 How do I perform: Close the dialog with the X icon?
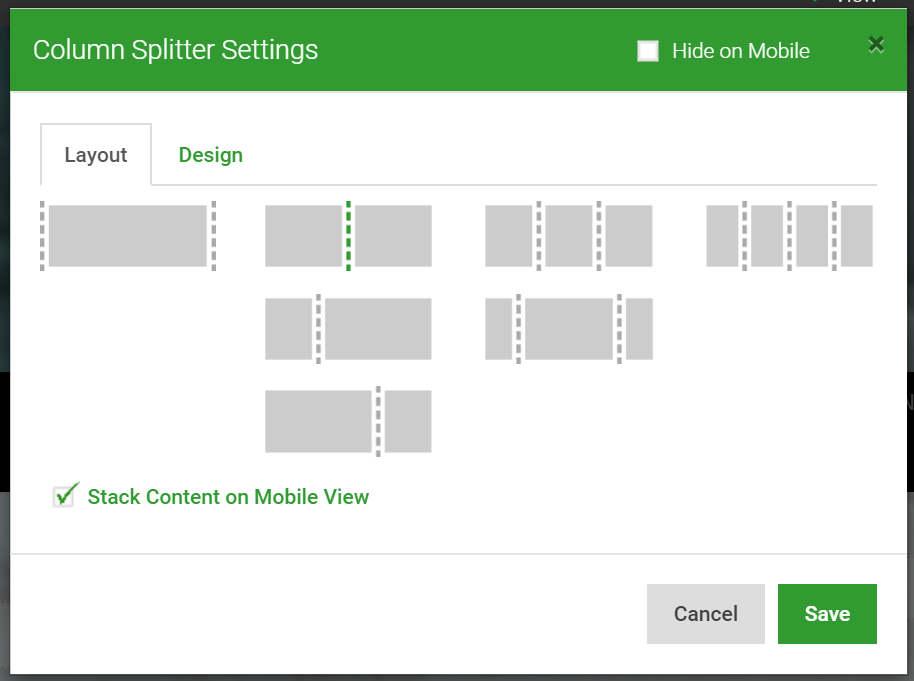pyautogui.click(x=876, y=44)
